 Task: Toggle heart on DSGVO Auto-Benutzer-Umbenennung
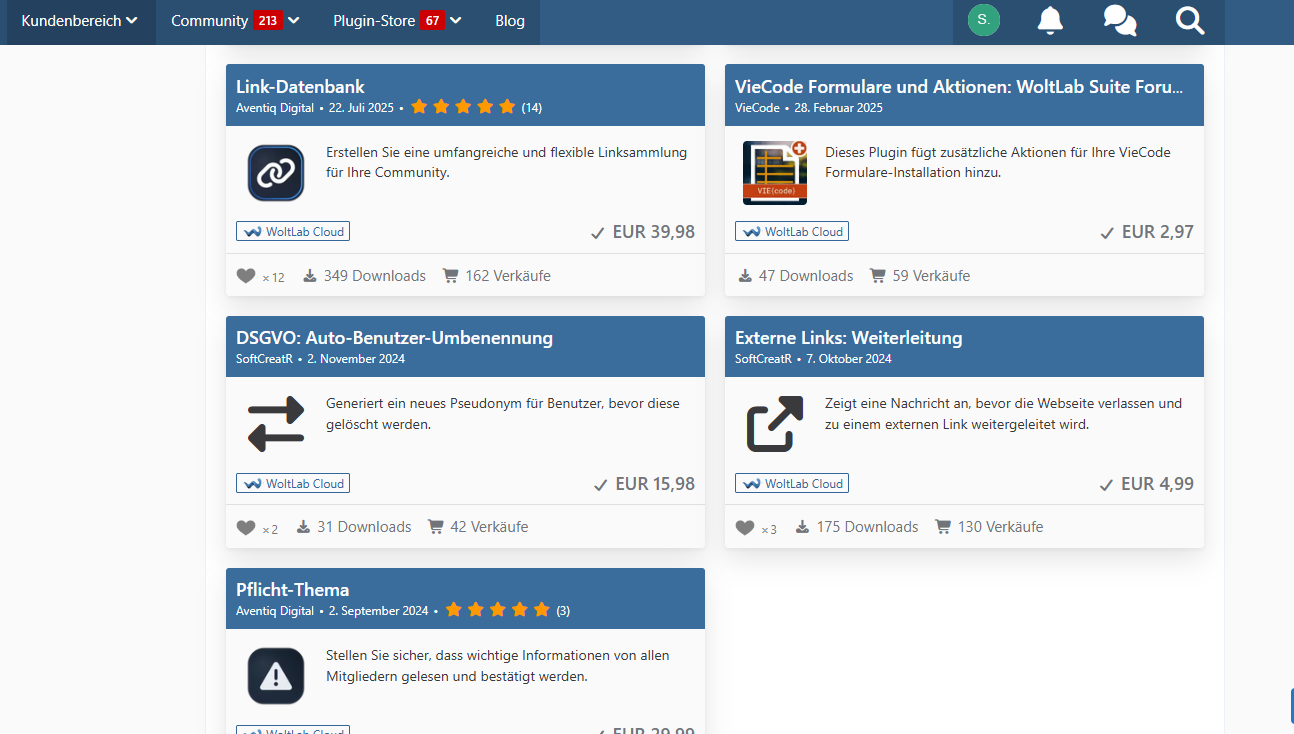246,527
